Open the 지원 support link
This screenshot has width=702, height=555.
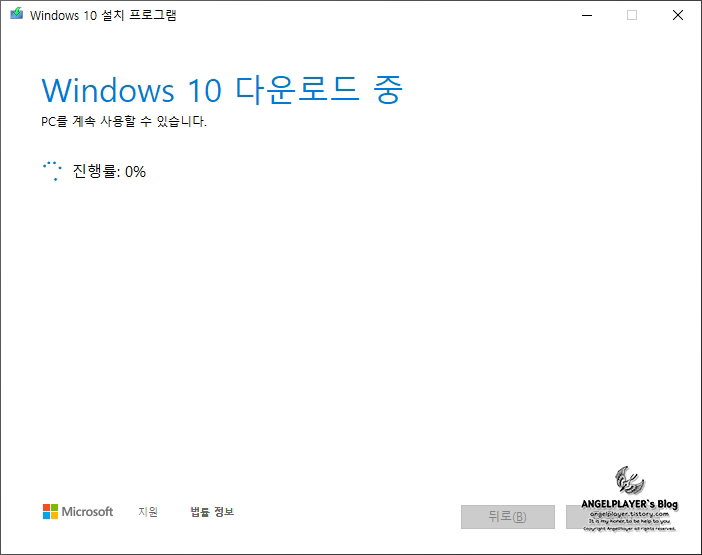[x=148, y=512]
